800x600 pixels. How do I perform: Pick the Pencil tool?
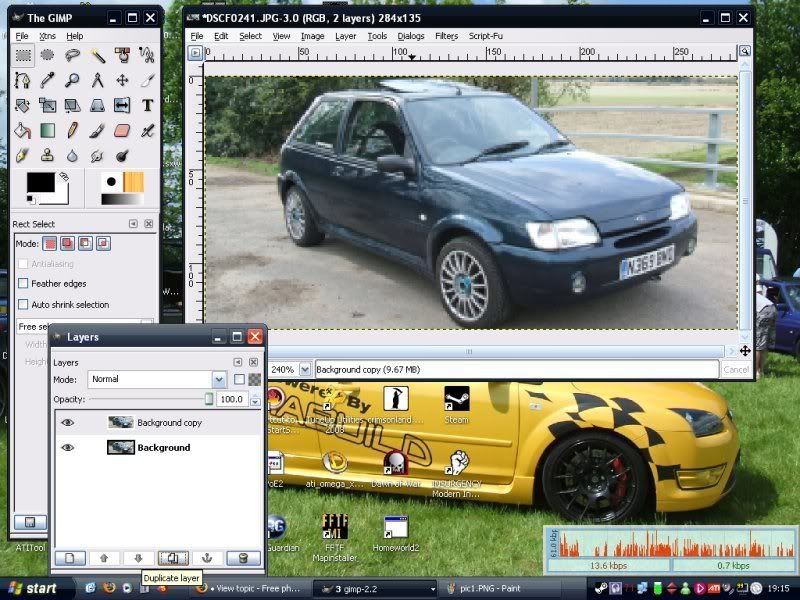tap(72, 130)
